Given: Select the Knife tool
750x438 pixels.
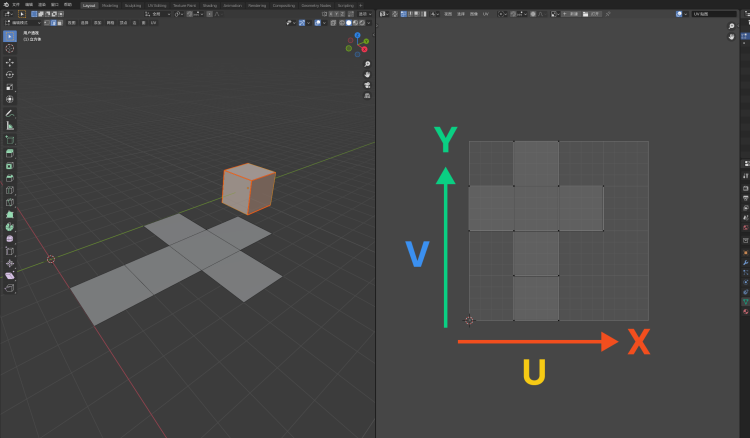Looking at the screenshot, I should point(10,202).
